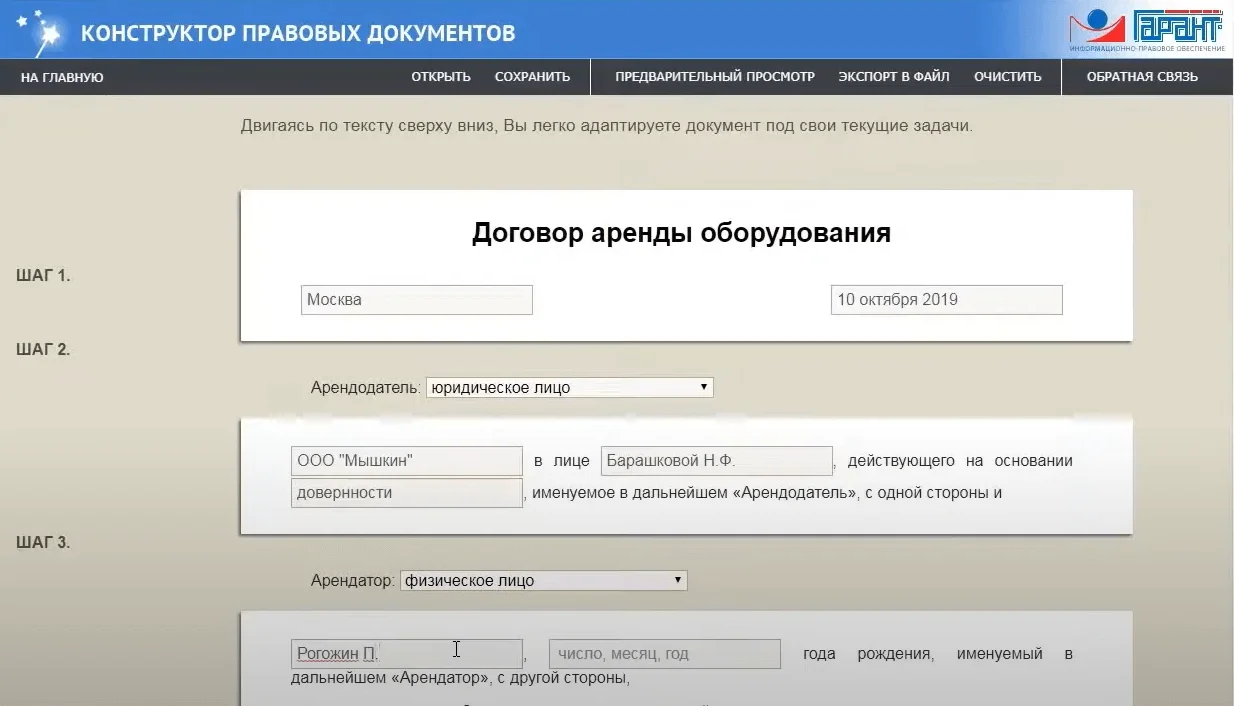Click the ШАГ 3. step label
This screenshot has height=706, width=1234.
click(43, 543)
